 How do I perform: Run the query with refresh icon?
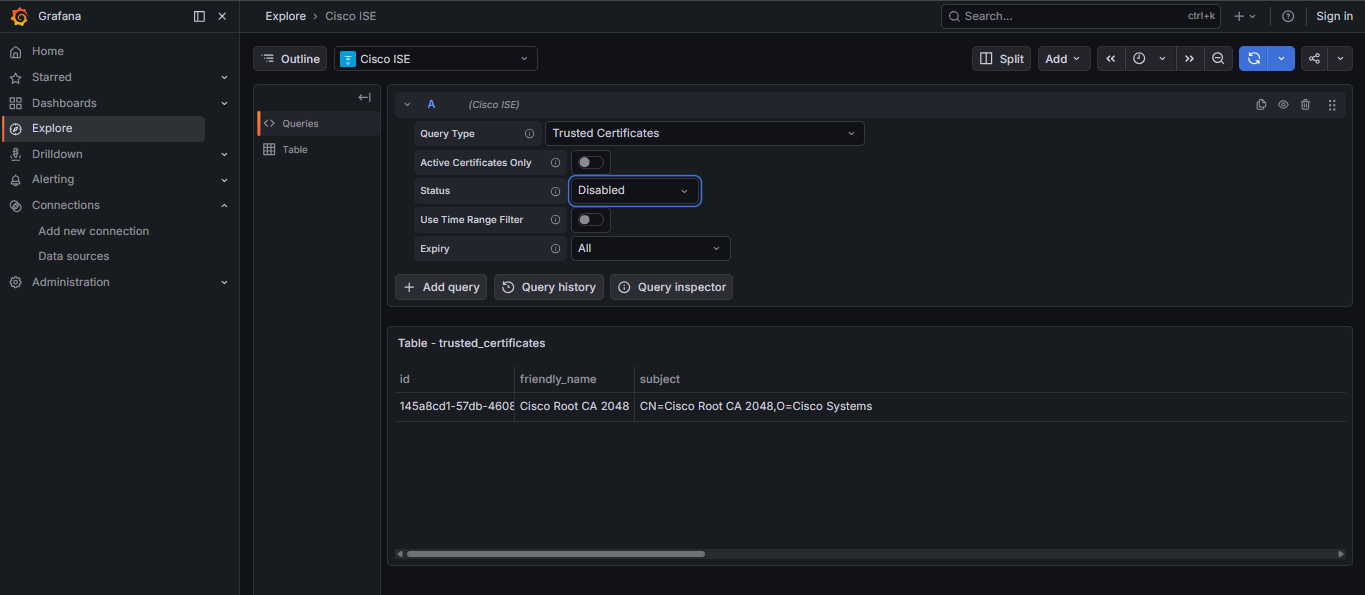click(x=1254, y=59)
